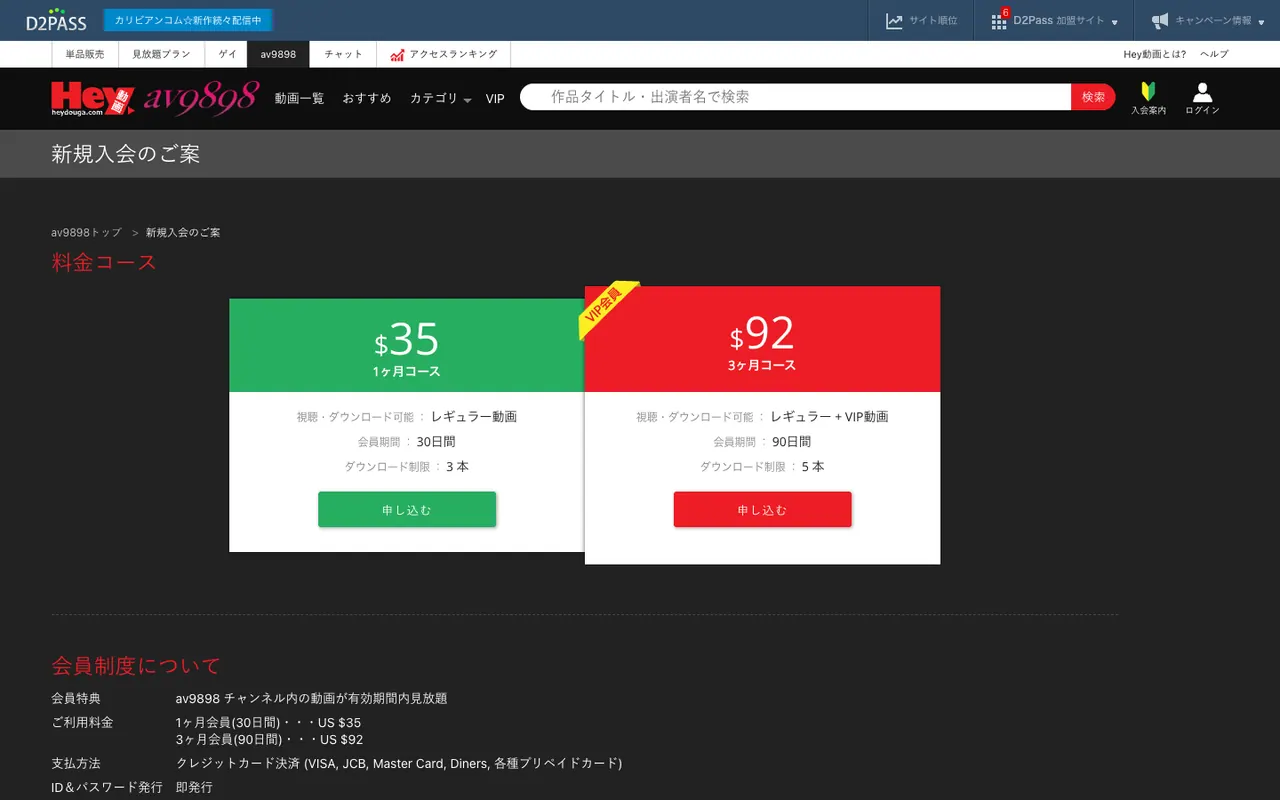Click the D2PASS logo
Image resolution: width=1280 pixels, height=800 pixels.
pyautogui.click(x=57, y=19)
